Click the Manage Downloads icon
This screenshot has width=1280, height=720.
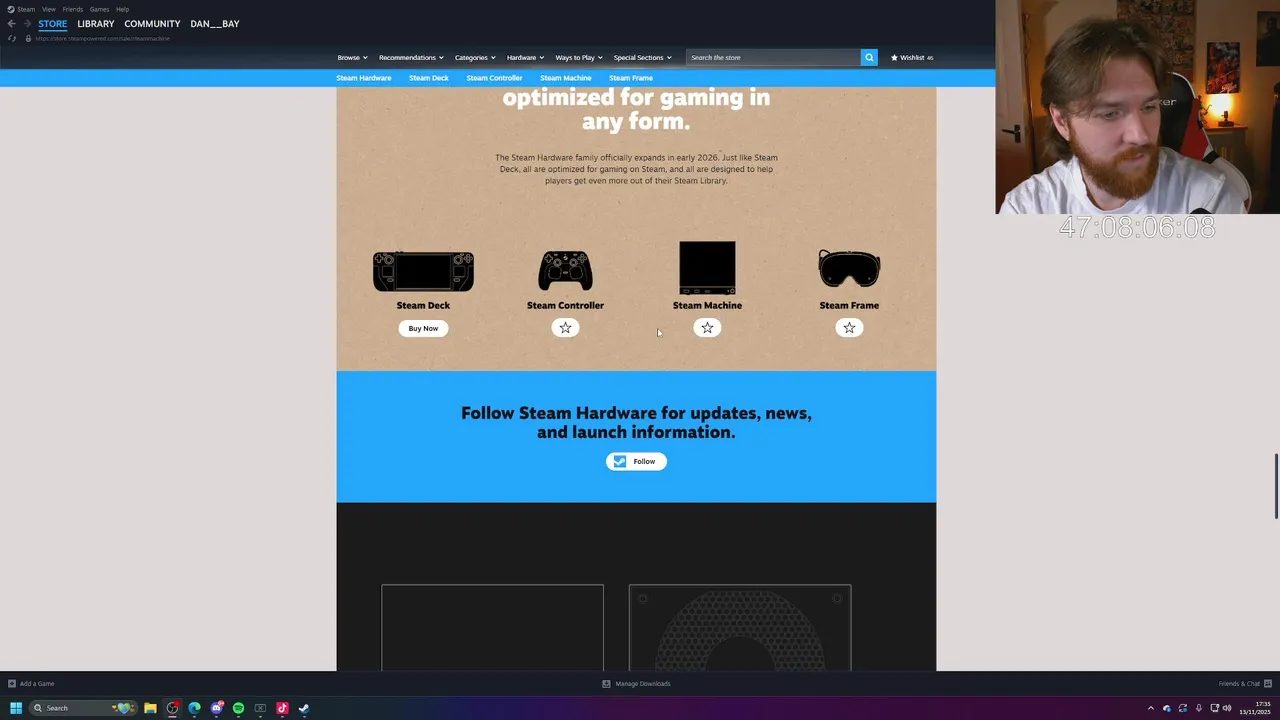606,684
